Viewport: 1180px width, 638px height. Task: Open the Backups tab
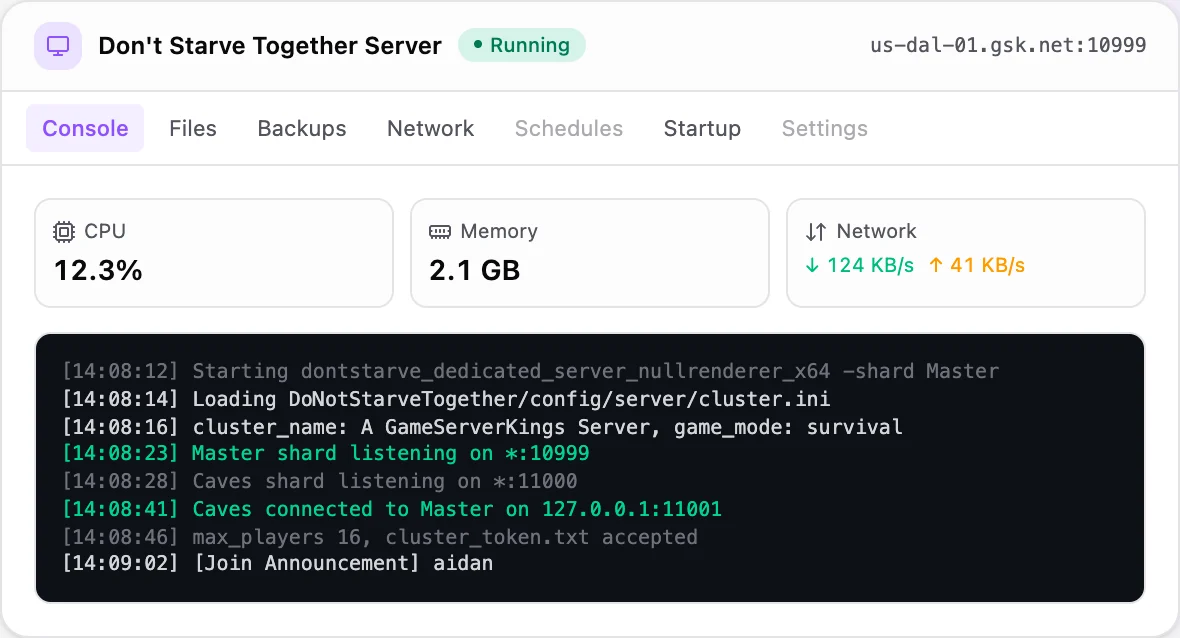click(x=302, y=128)
